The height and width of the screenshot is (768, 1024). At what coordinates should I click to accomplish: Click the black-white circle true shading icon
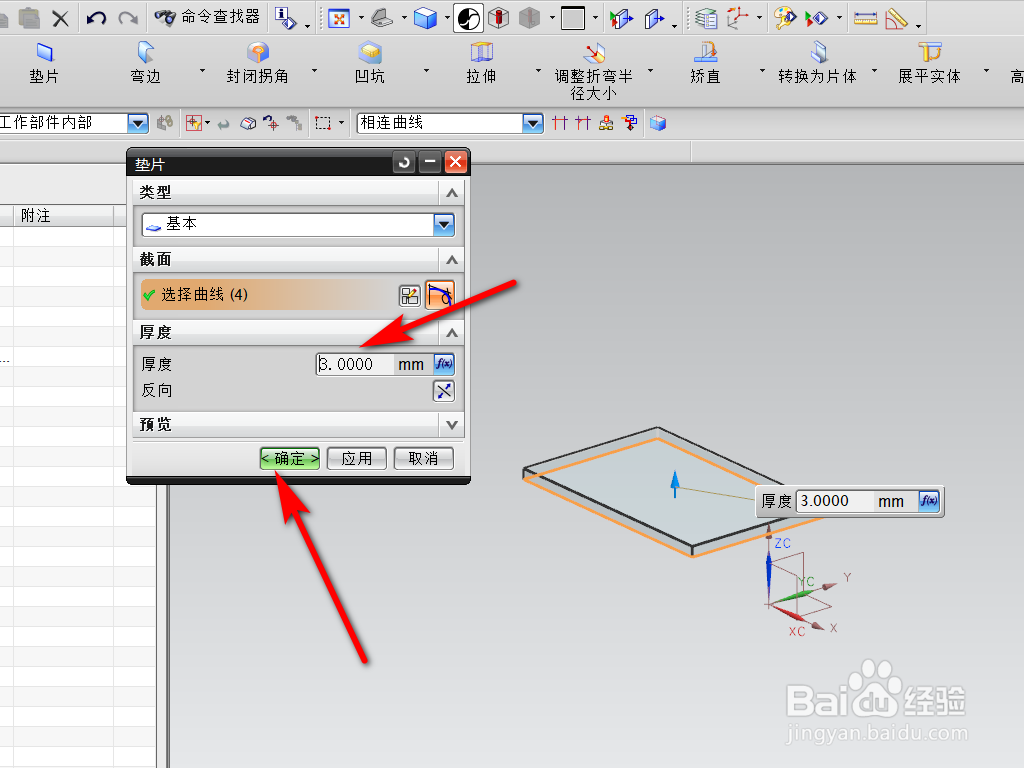pyautogui.click(x=468, y=18)
